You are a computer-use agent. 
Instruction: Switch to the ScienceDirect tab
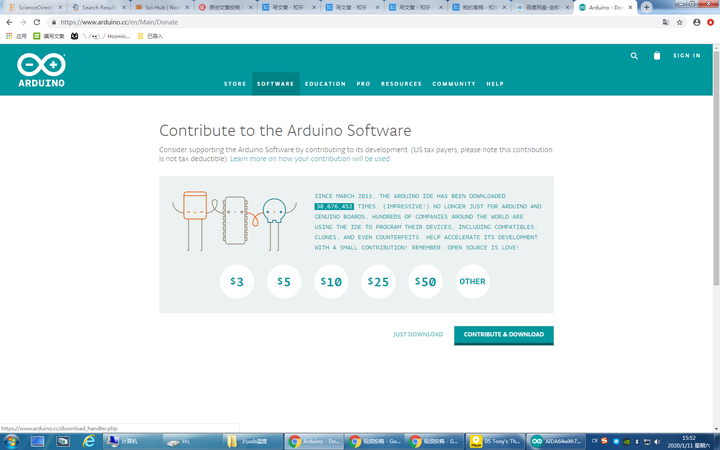(x=34, y=7)
